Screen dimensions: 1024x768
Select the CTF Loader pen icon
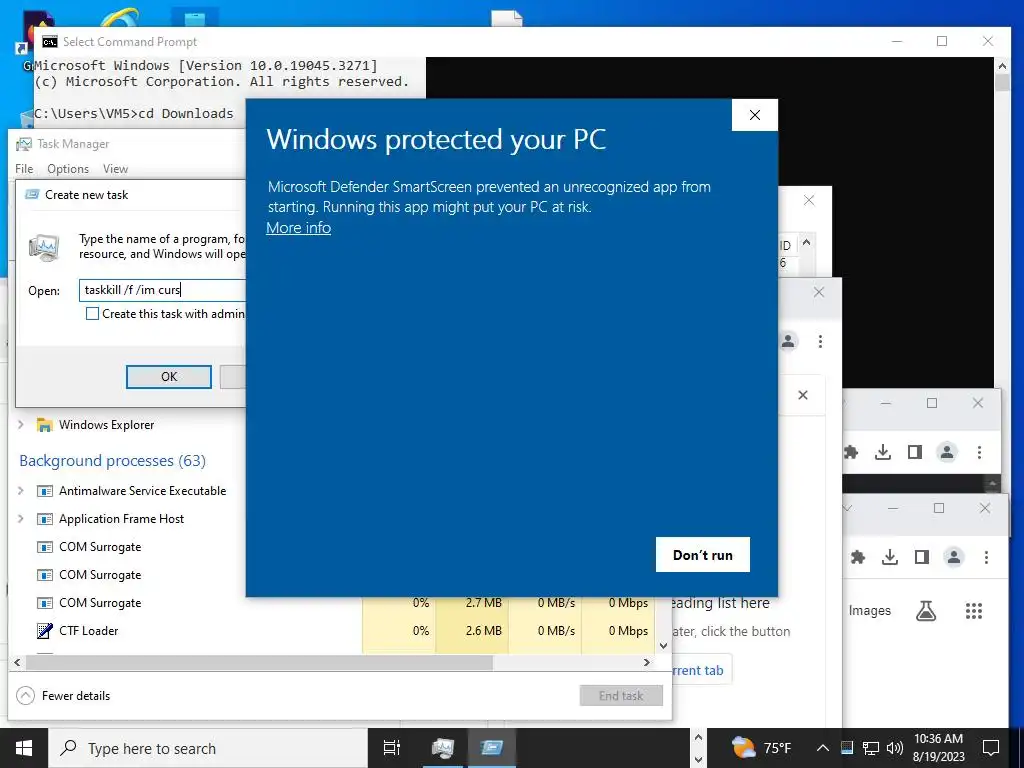[x=44, y=631]
